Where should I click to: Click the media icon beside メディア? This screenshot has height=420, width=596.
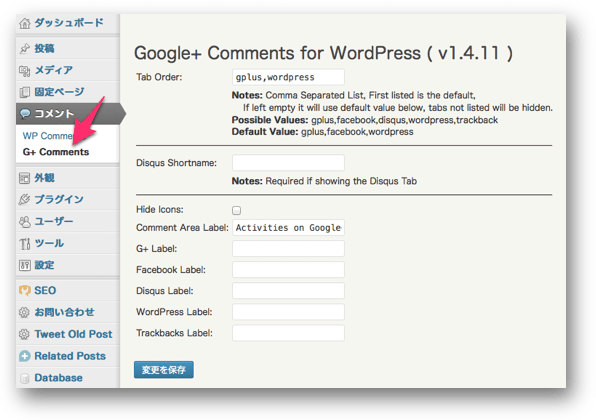point(25,71)
